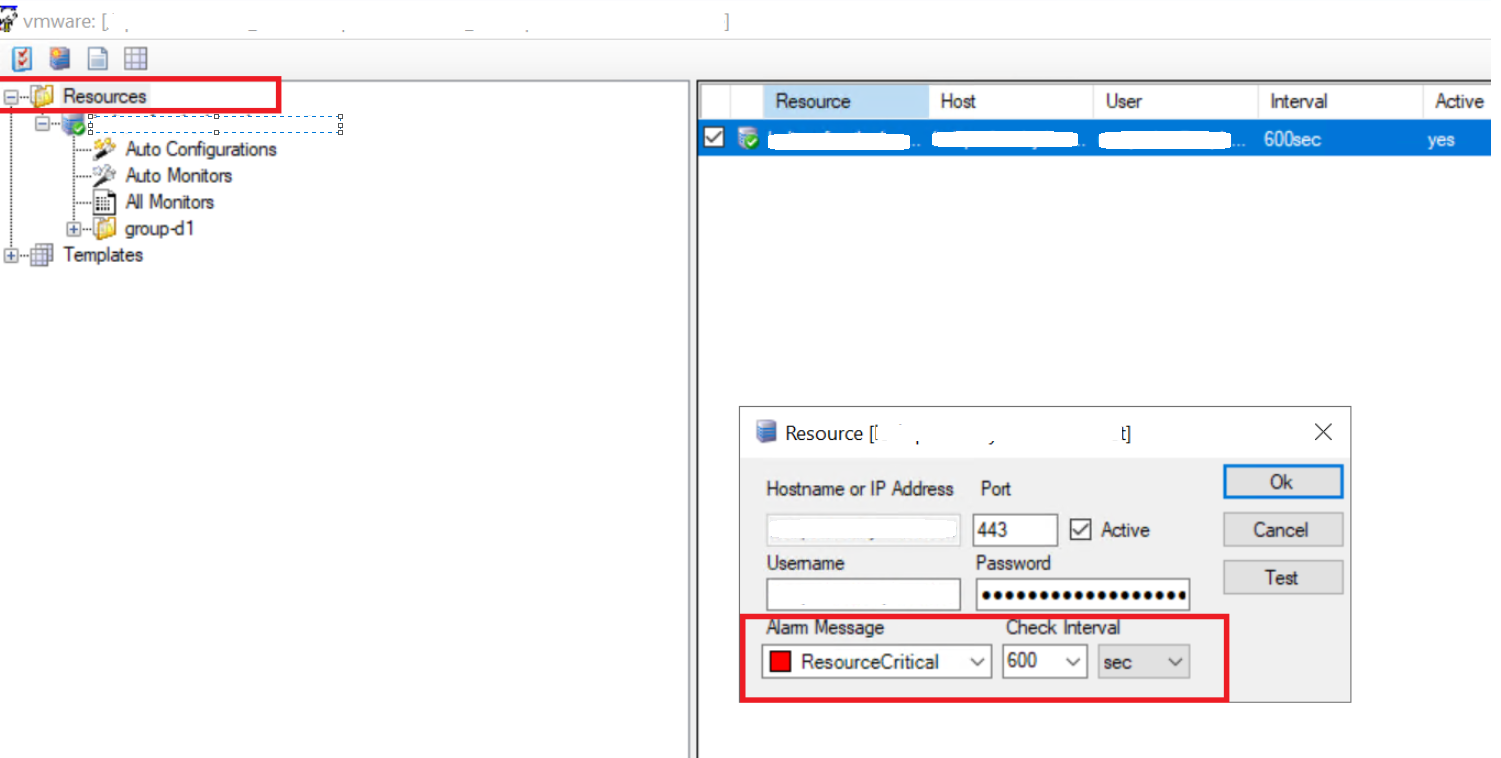Click the Resources folder icon in the tree
The image size is (1501, 758).
tap(42, 96)
